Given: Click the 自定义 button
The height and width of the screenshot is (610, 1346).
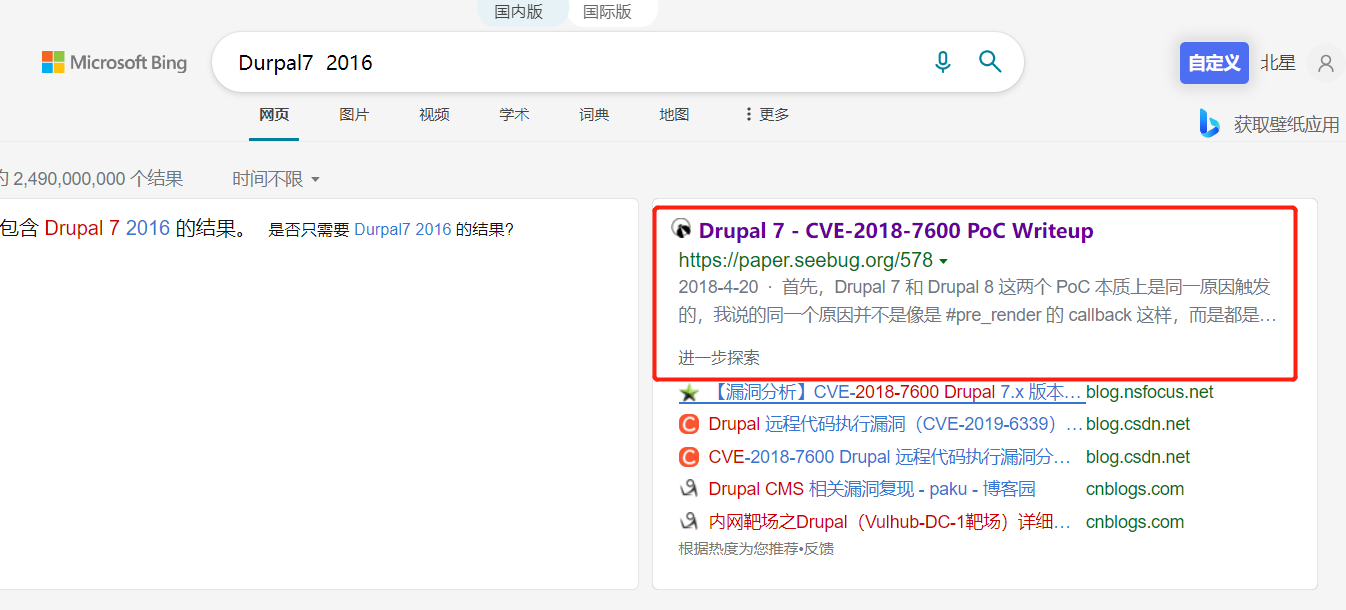Looking at the screenshot, I should [1214, 63].
